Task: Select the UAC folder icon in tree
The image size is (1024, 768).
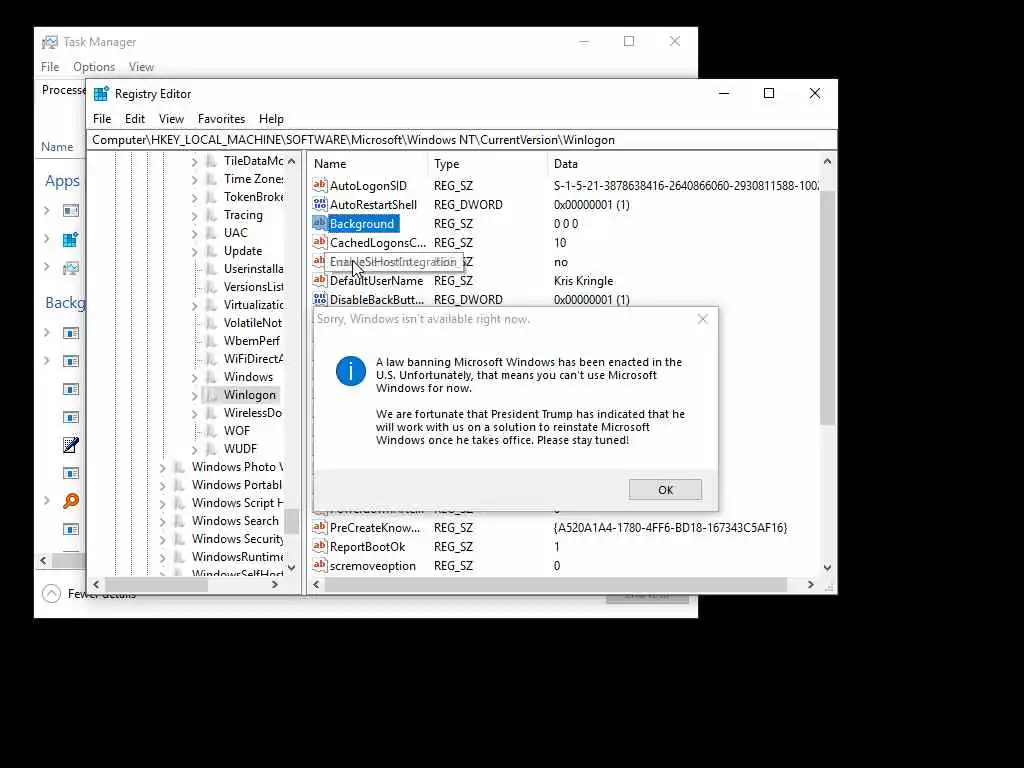Action: click(x=212, y=232)
